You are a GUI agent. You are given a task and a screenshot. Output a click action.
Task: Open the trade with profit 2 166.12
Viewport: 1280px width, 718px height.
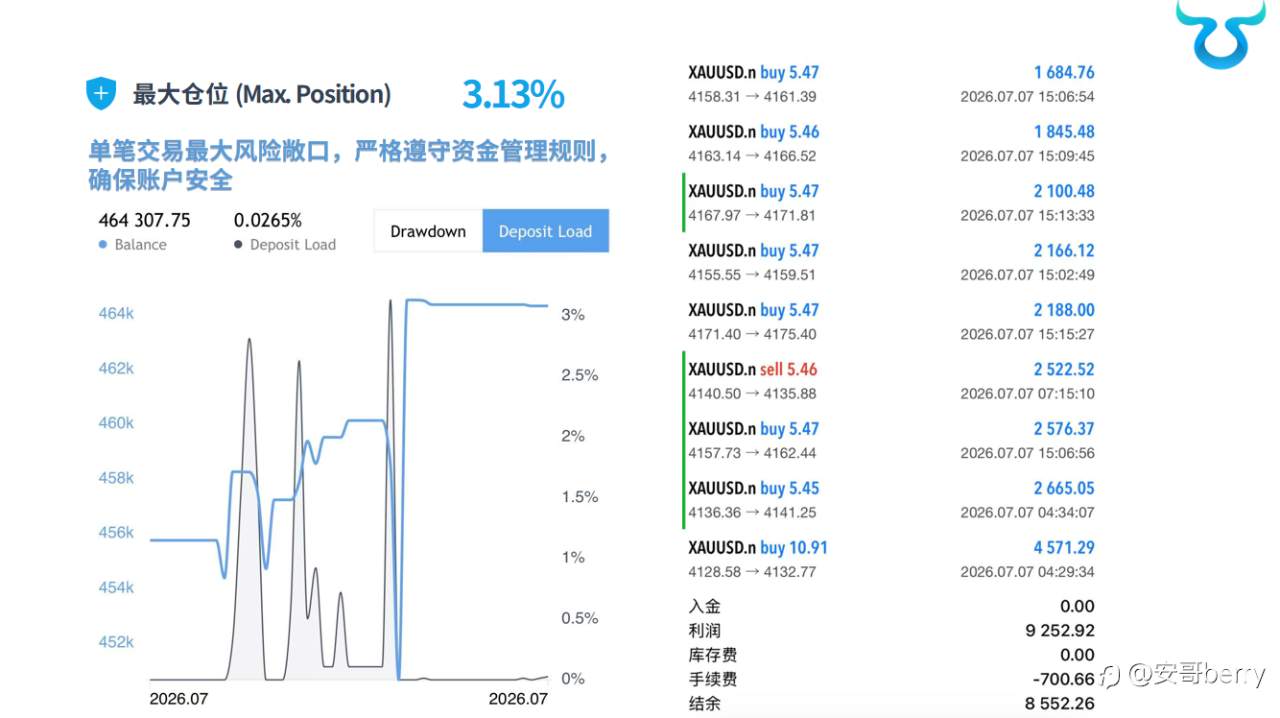(x=891, y=262)
